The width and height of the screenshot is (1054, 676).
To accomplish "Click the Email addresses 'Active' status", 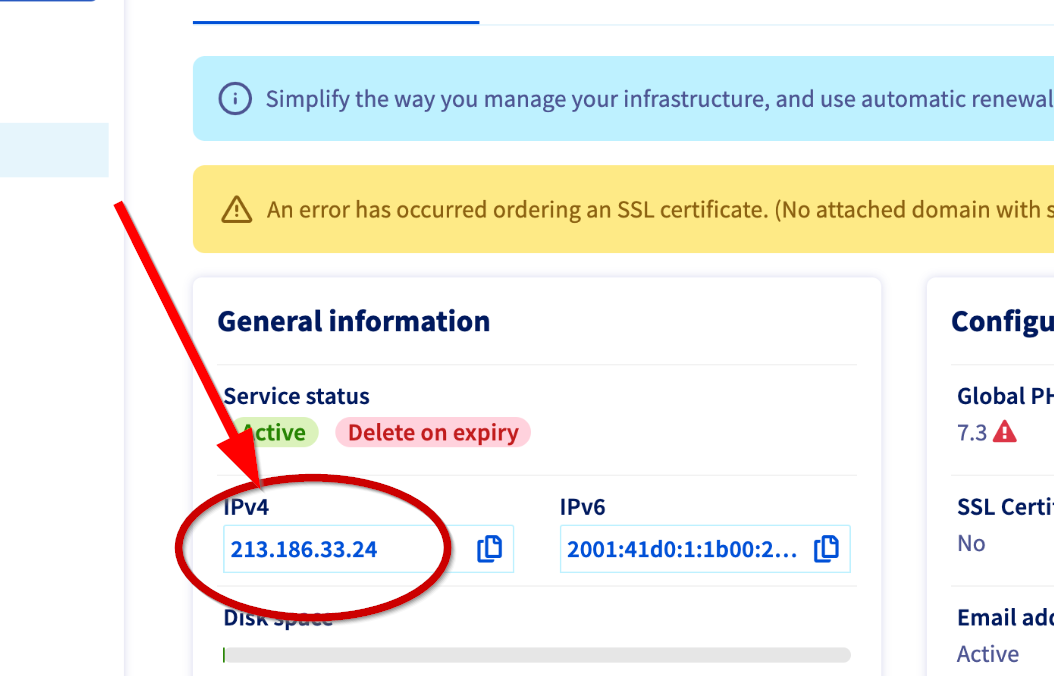I will pyautogui.click(x=988, y=654).
